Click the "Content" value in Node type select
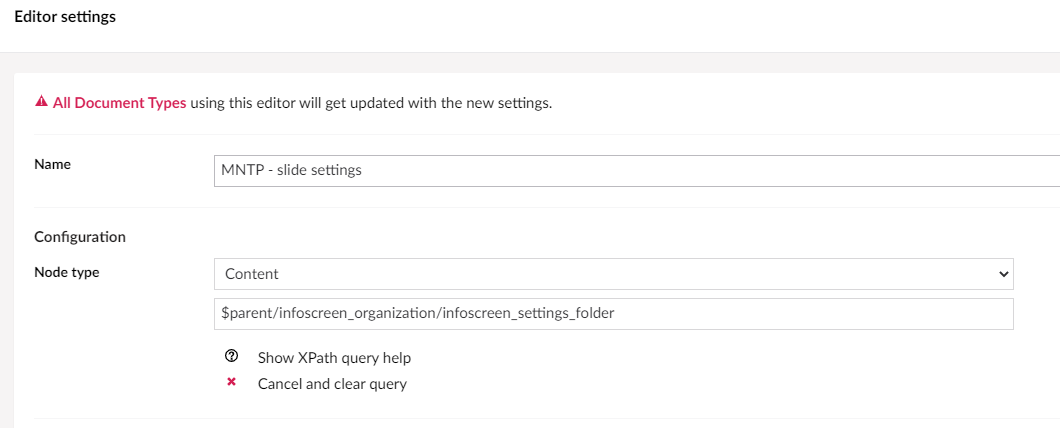 click(x=251, y=274)
